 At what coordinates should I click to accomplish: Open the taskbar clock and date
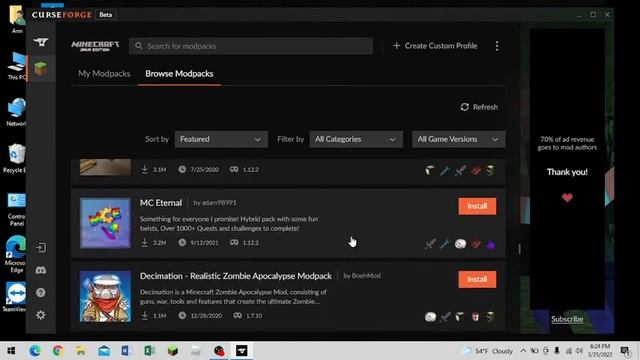pos(600,351)
